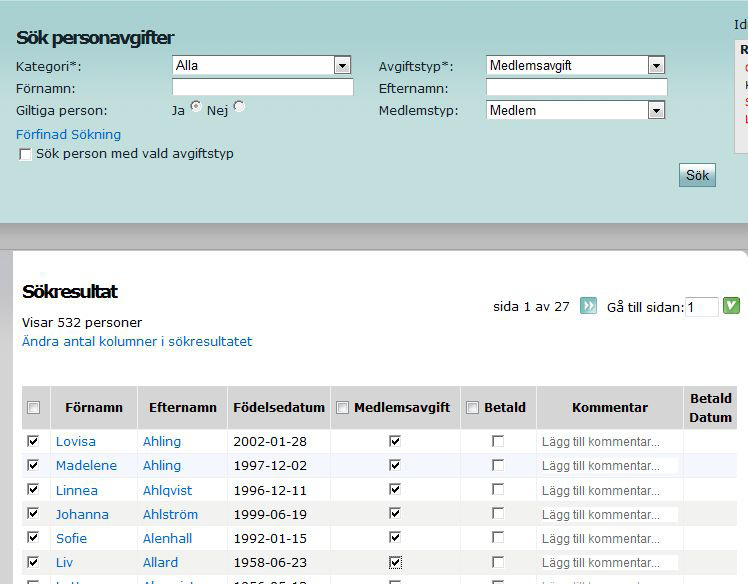Image resolution: width=748 pixels, height=584 pixels.
Task: Click into the Förnamn input field
Action: [x=263, y=87]
